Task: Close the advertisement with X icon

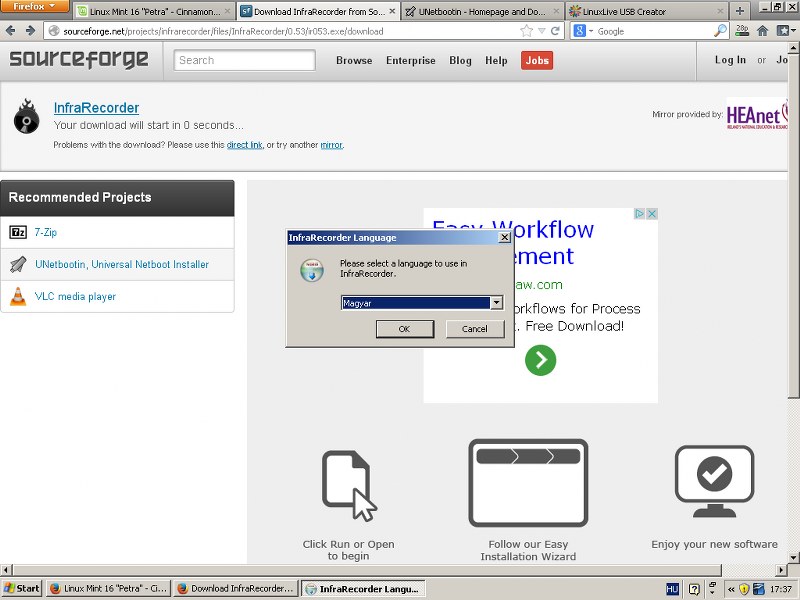Action: point(652,214)
